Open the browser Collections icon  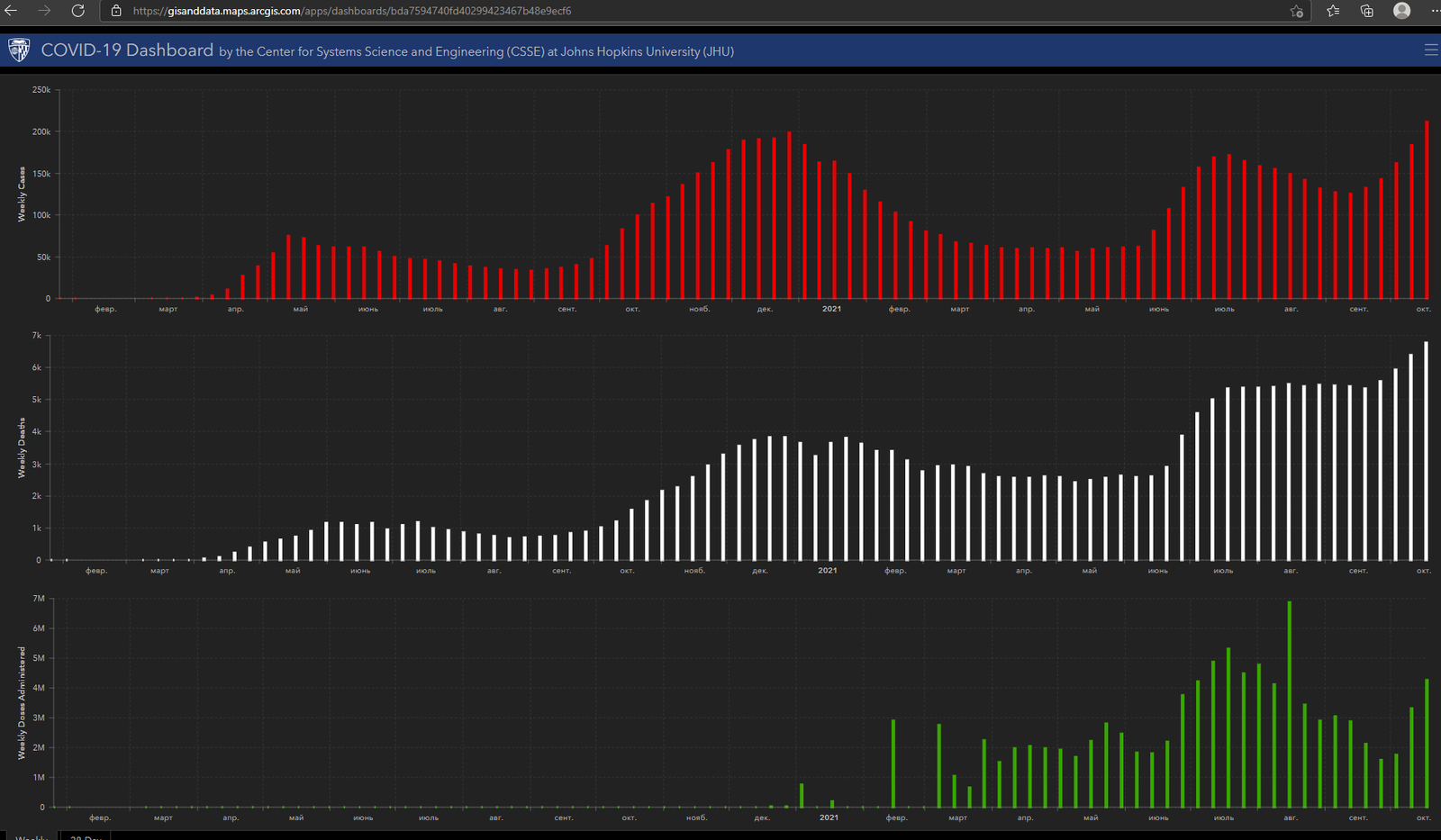point(1367,11)
